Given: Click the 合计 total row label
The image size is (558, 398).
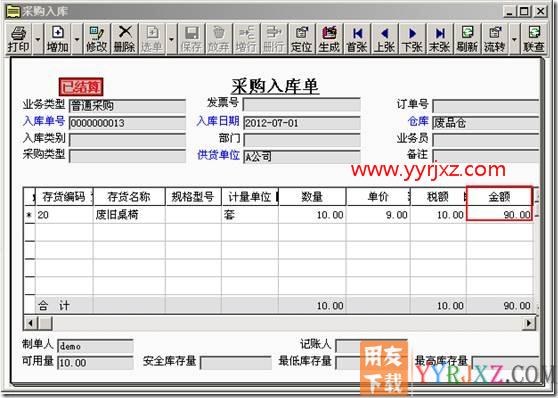Looking at the screenshot, I should (54, 305).
